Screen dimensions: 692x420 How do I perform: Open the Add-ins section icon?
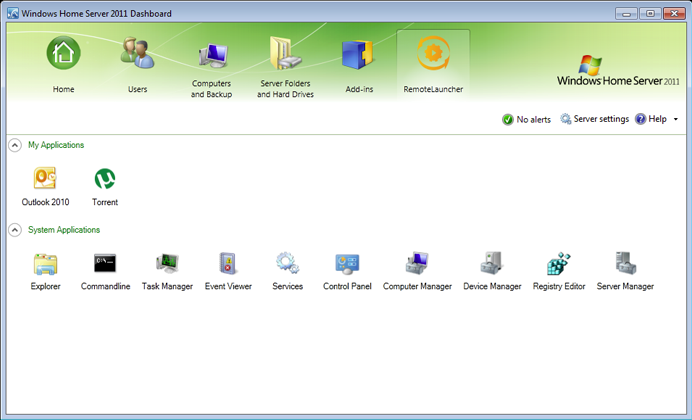359,55
